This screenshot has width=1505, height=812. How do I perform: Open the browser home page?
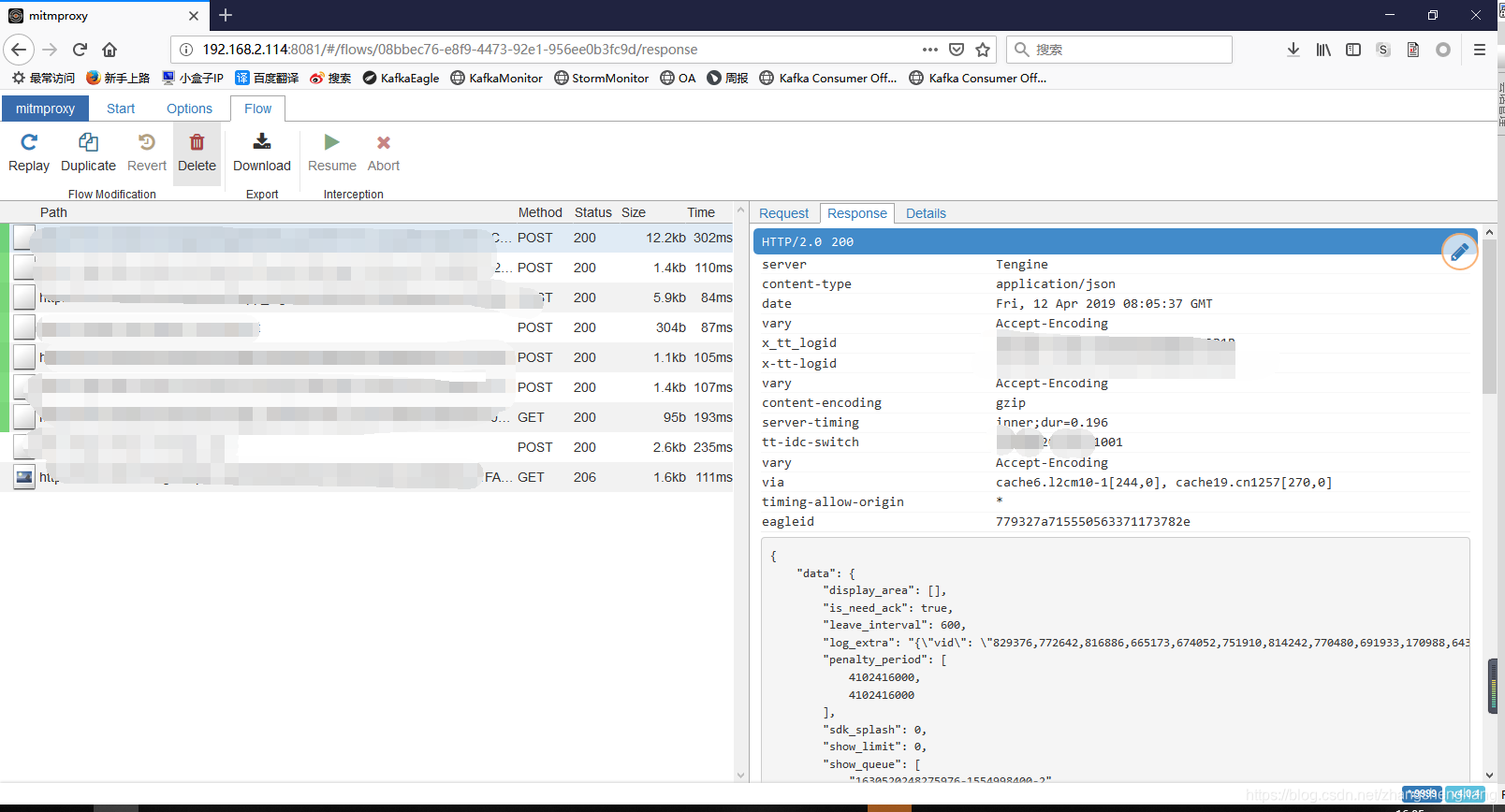pyautogui.click(x=110, y=50)
